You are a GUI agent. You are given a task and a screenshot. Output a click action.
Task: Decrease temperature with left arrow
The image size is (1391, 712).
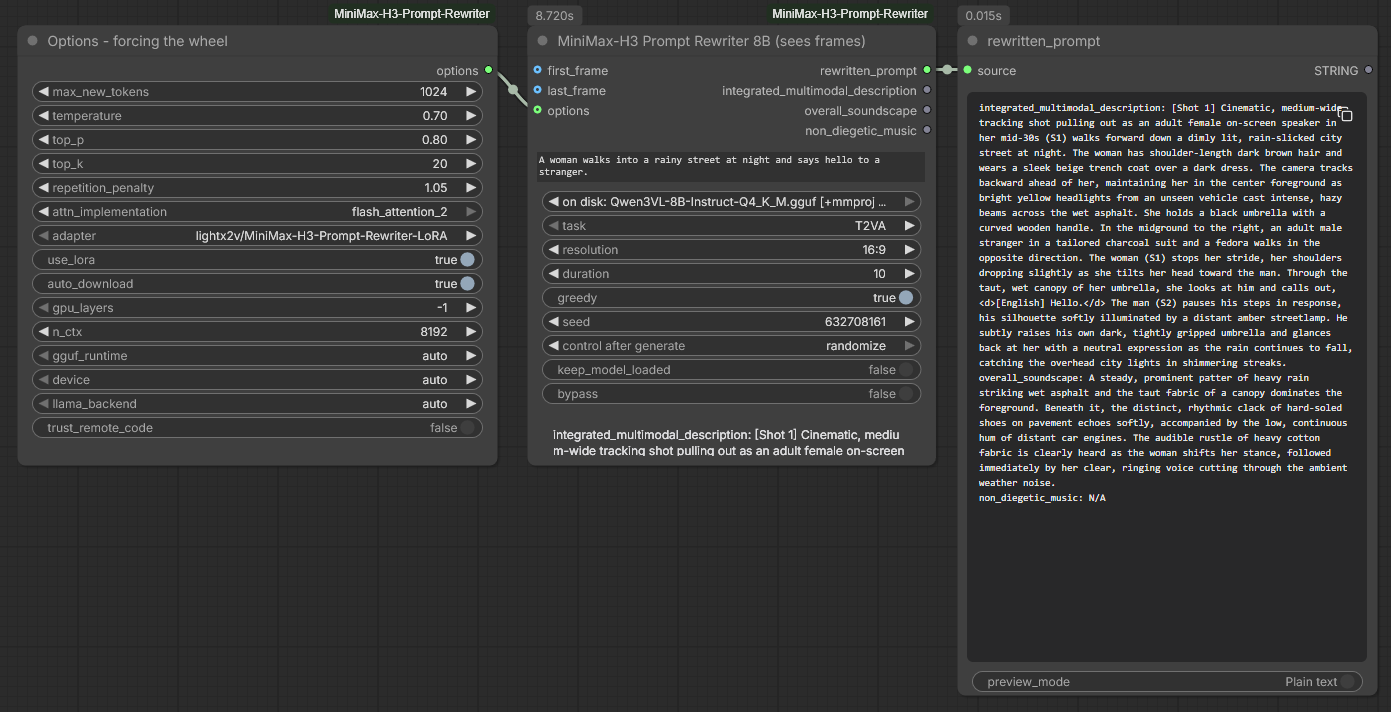pyautogui.click(x=44, y=116)
